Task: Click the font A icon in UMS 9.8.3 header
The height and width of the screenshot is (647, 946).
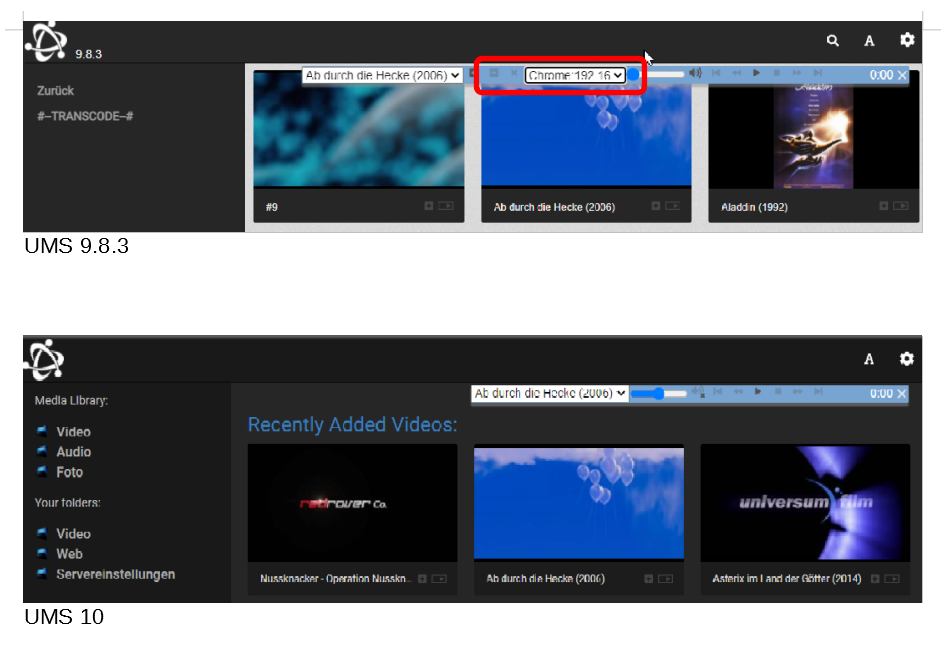Action: point(869,40)
